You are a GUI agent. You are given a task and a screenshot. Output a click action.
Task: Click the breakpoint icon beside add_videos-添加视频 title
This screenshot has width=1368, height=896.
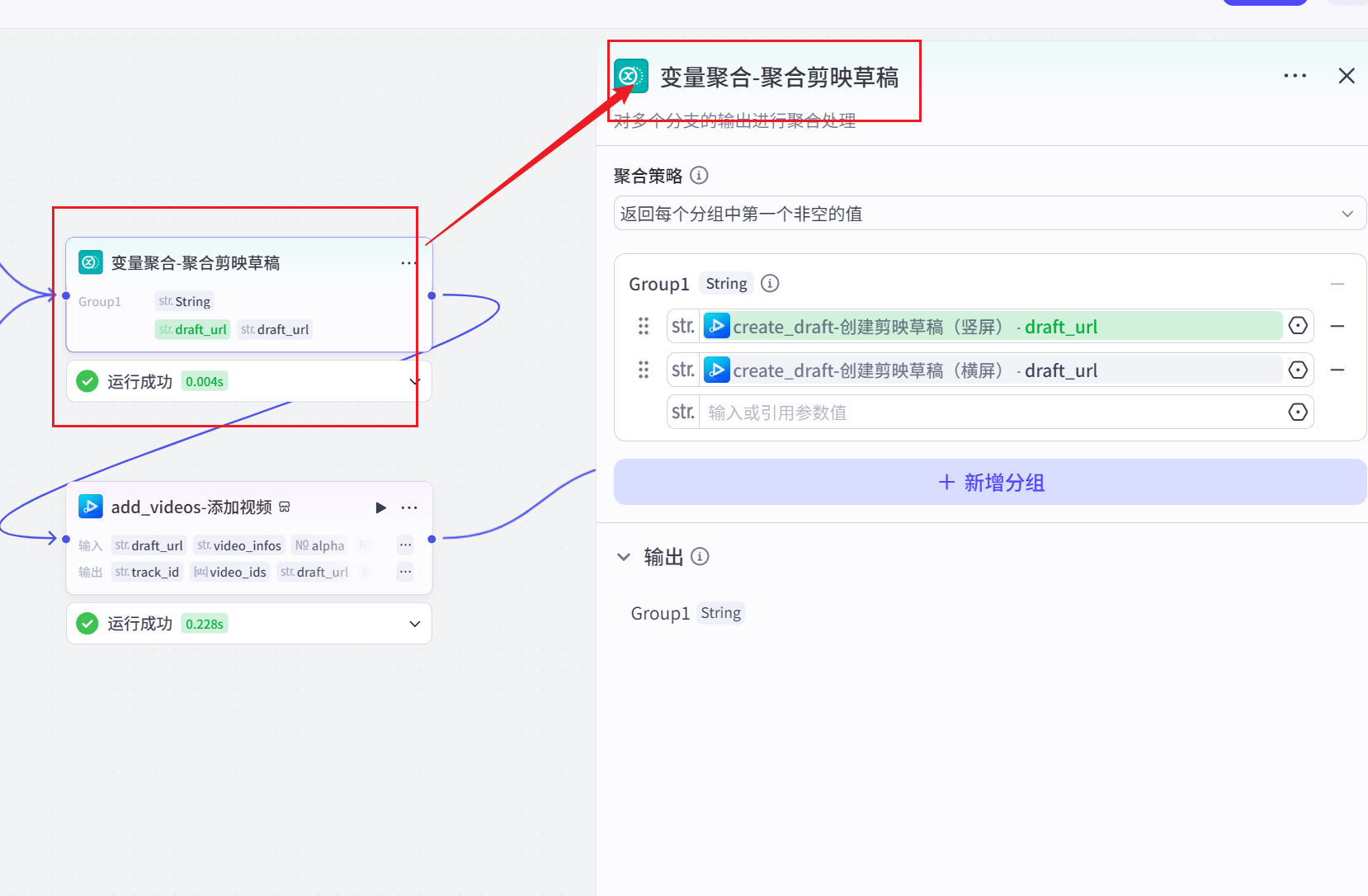coord(285,506)
